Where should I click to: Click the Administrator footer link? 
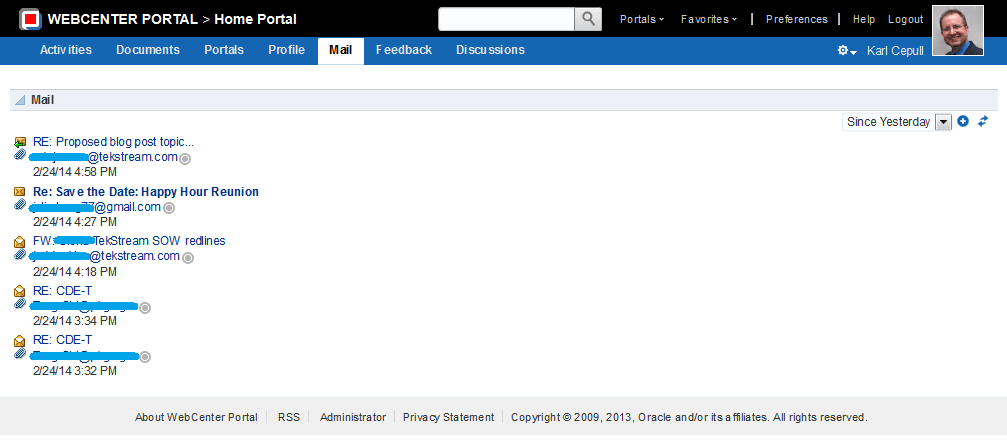pos(353,417)
